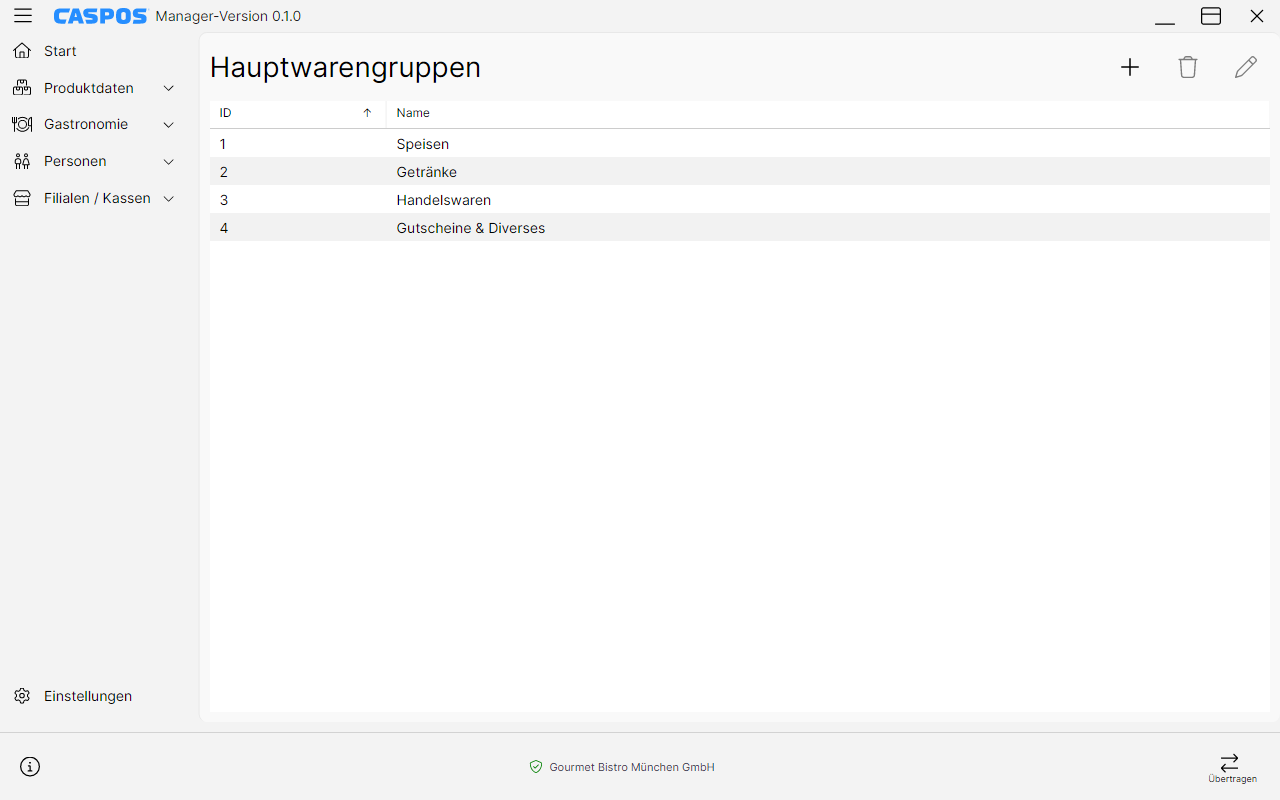Select the Getränke row
Viewport: 1280px width, 800px height.
coord(740,172)
